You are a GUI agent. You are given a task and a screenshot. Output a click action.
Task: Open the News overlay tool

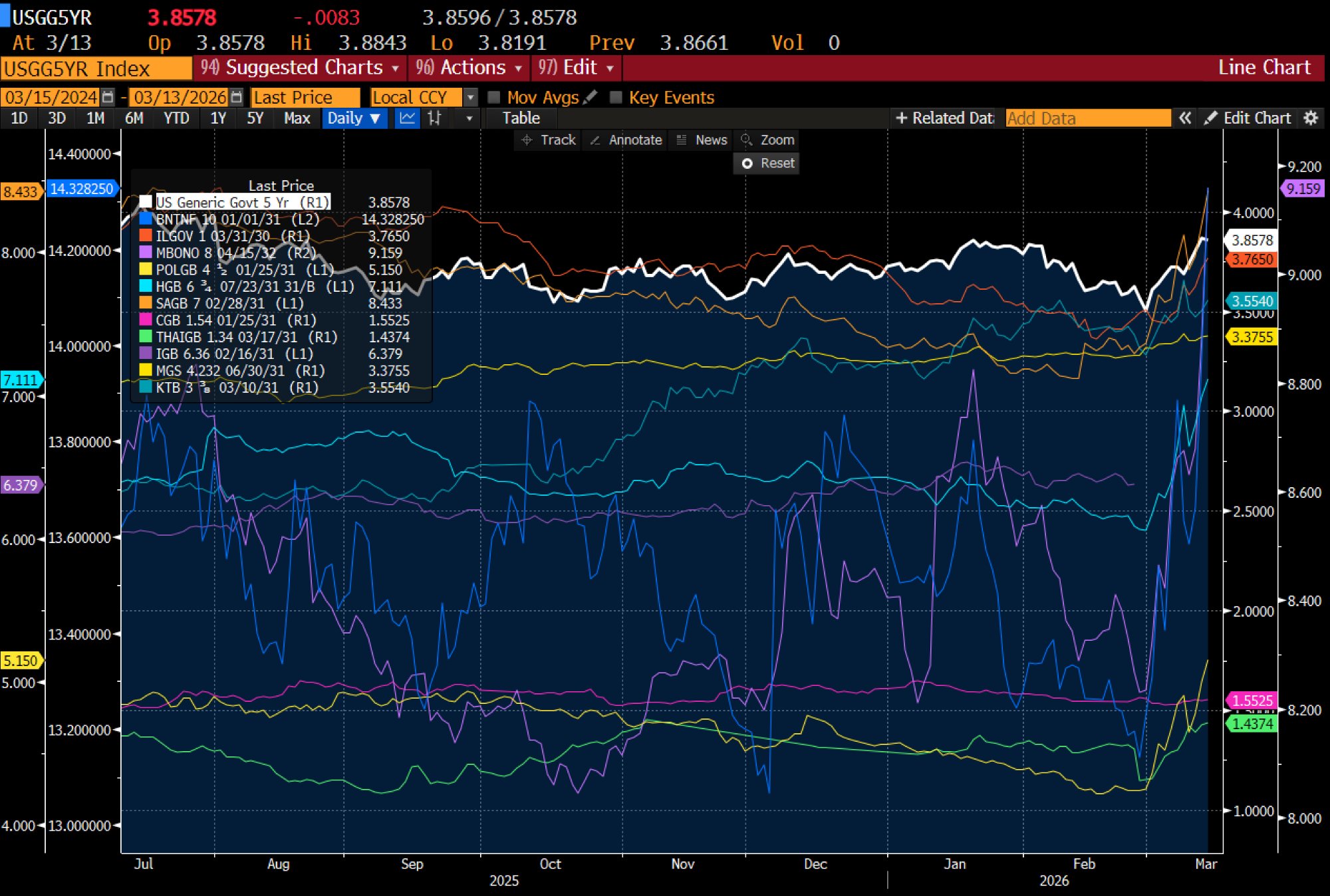[702, 140]
